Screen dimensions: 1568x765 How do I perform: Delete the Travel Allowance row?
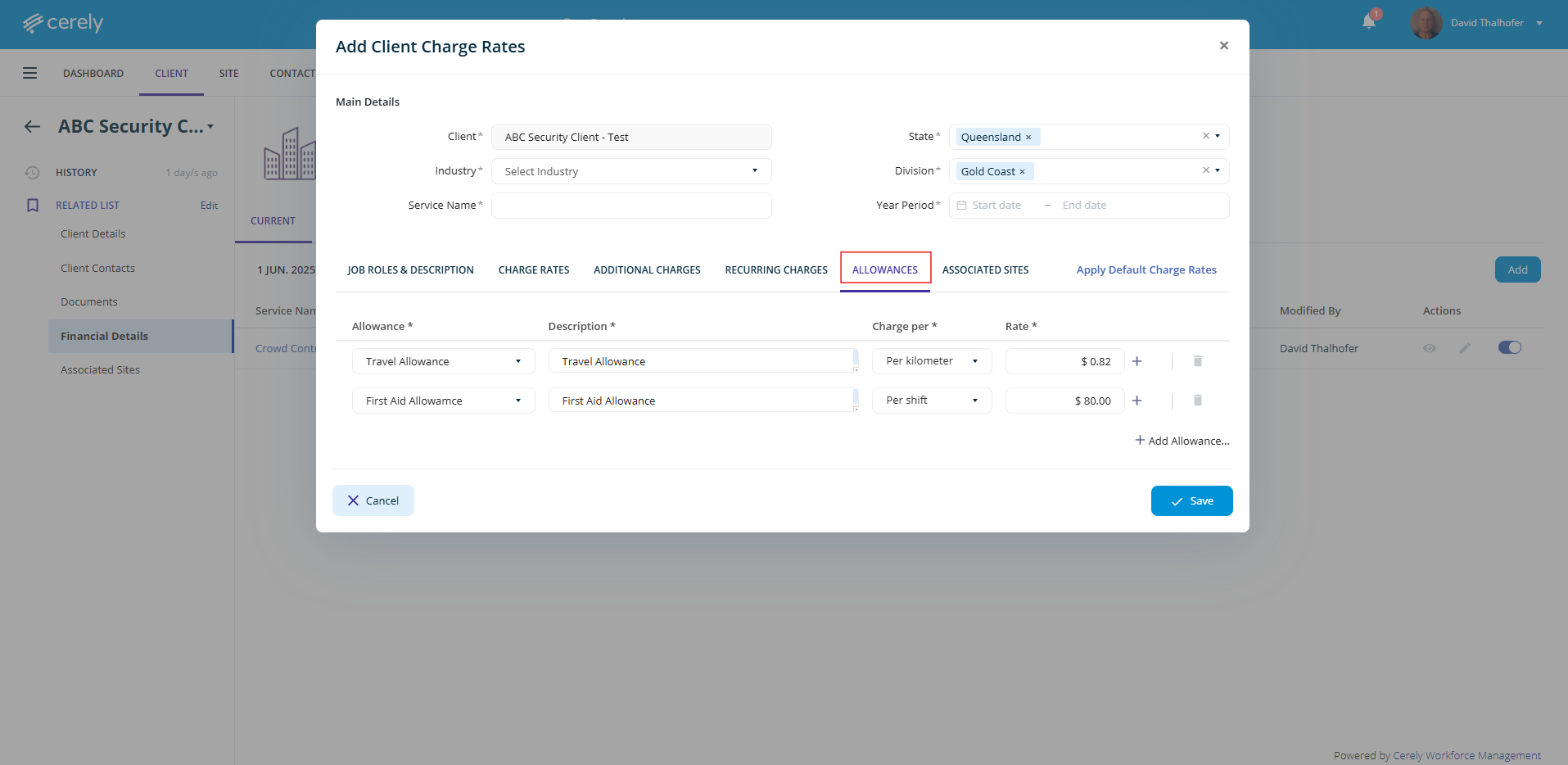click(1197, 361)
